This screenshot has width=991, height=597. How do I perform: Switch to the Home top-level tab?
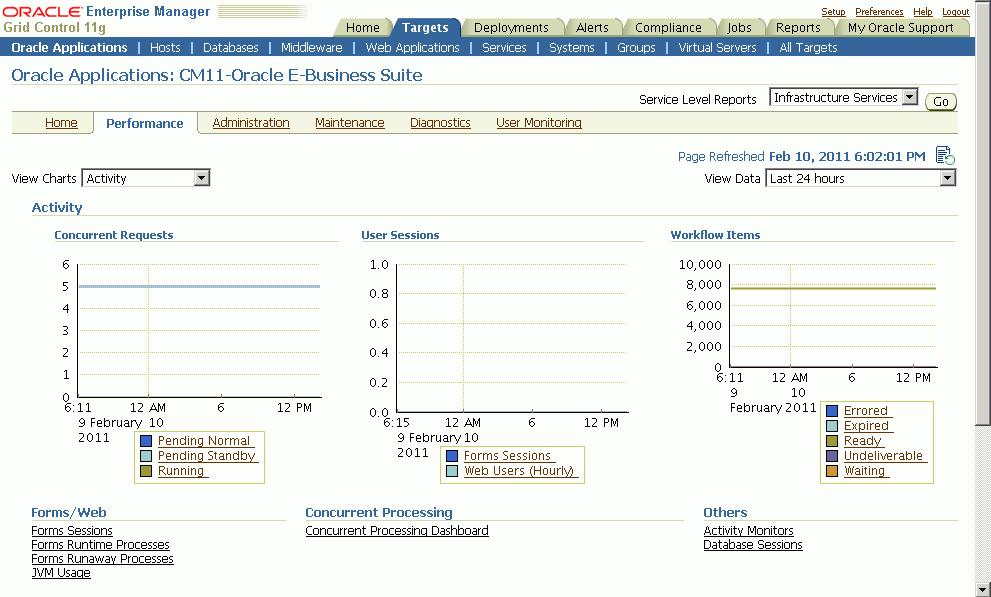pos(362,27)
